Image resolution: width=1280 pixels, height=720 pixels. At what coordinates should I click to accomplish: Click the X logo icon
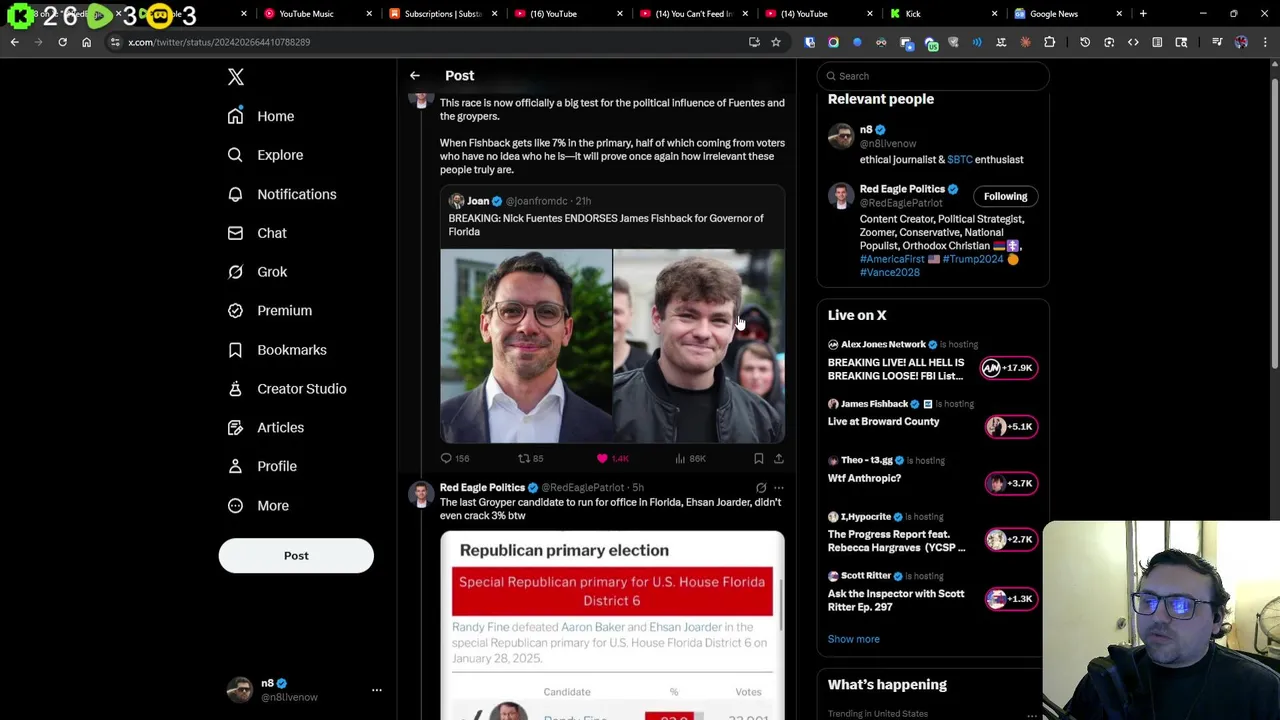click(236, 77)
